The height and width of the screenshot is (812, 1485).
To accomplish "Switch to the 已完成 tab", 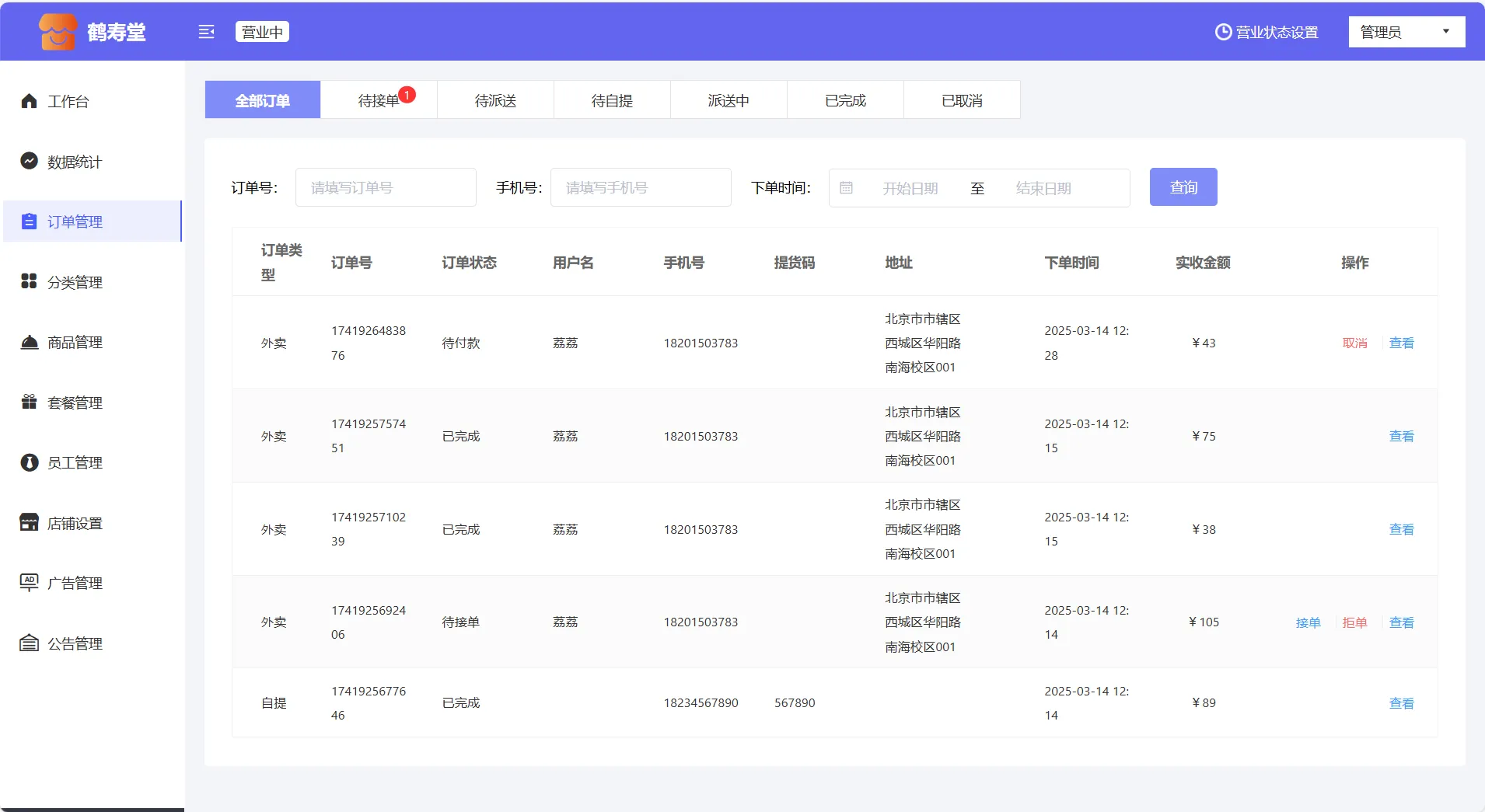I will pos(845,100).
